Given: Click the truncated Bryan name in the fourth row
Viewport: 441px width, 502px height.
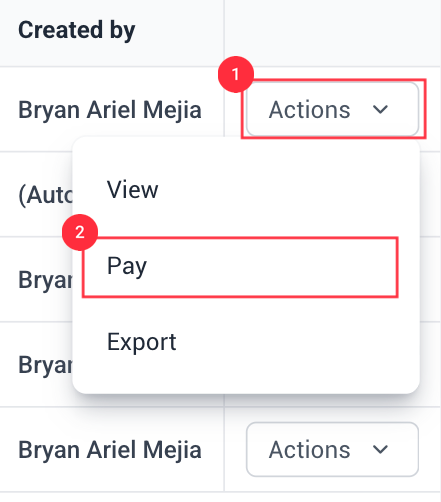Looking at the screenshot, I should point(45,365).
